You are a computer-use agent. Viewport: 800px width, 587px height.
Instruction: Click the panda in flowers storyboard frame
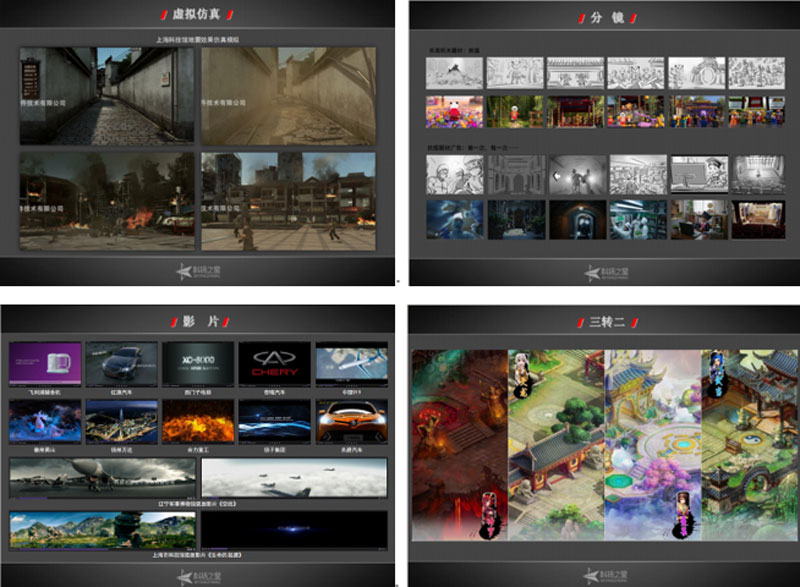[x=454, y=111]
